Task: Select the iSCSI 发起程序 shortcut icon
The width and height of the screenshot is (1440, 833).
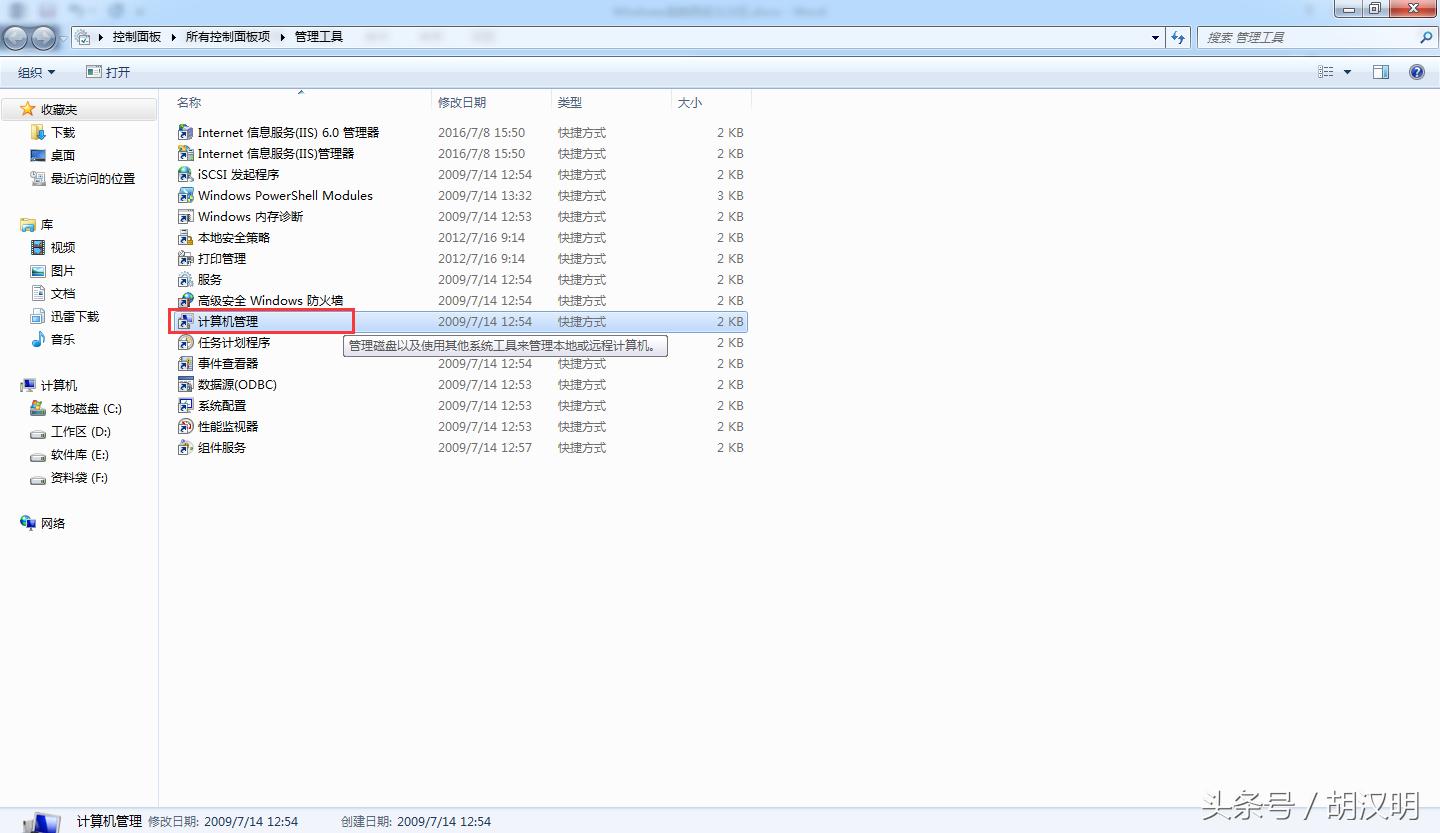Action: coord(185,174)
